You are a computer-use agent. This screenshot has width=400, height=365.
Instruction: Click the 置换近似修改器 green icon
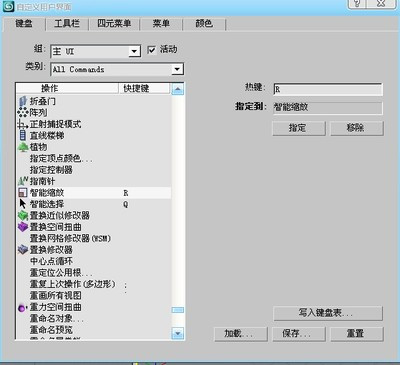coord(23,215)
